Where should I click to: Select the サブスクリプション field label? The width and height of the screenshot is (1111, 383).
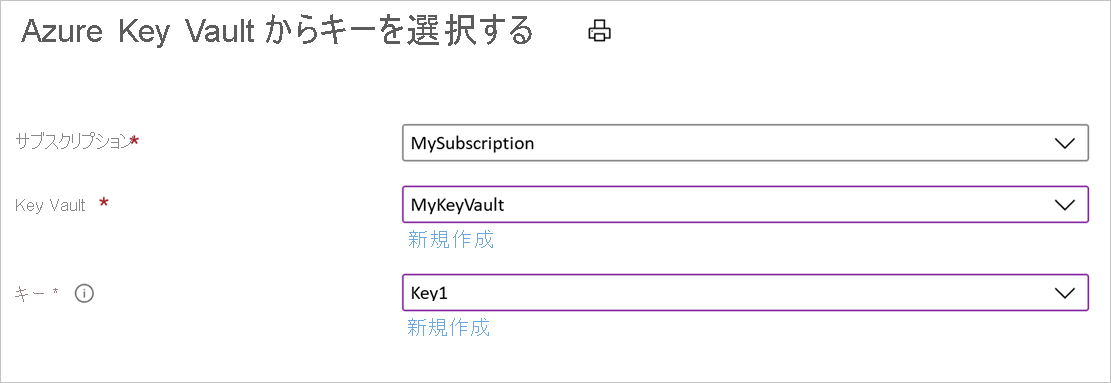point(73,142)
